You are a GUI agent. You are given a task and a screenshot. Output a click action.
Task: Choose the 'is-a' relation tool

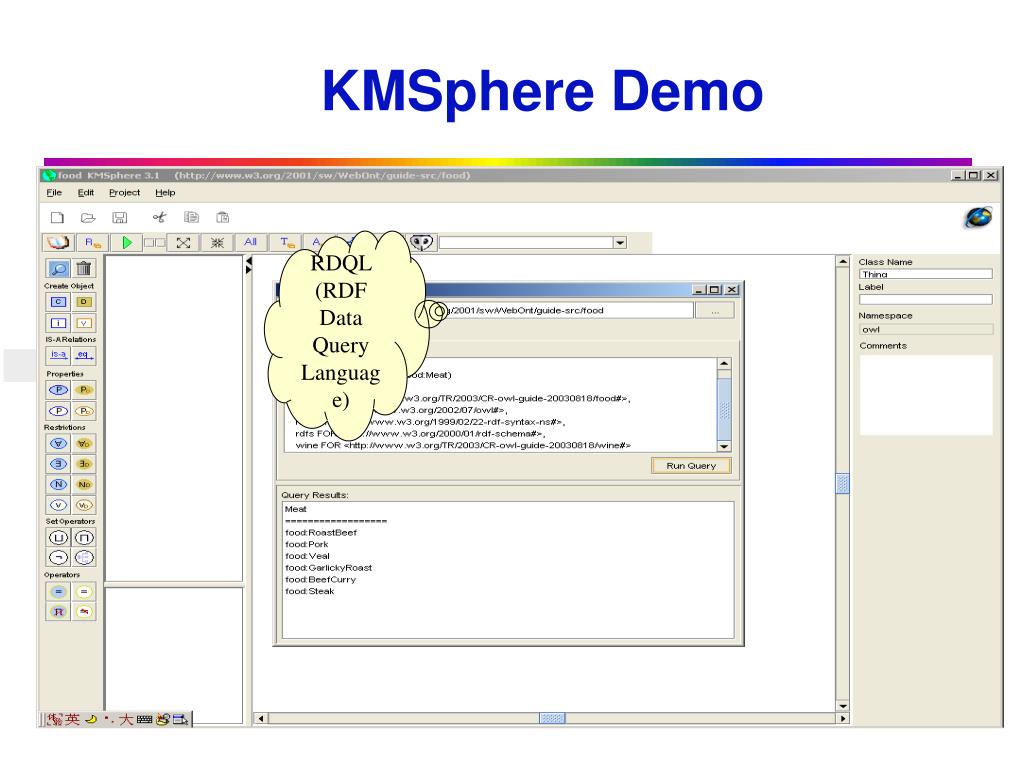coord(58,355)
